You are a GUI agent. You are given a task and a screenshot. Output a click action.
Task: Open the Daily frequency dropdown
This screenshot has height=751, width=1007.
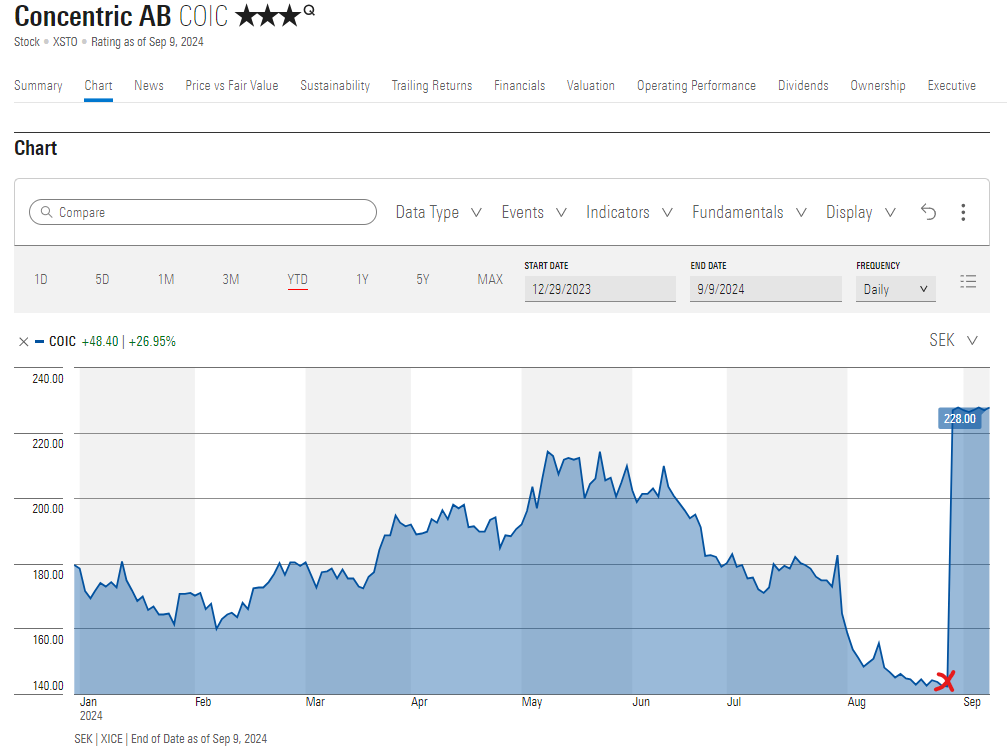click(895, 289)
